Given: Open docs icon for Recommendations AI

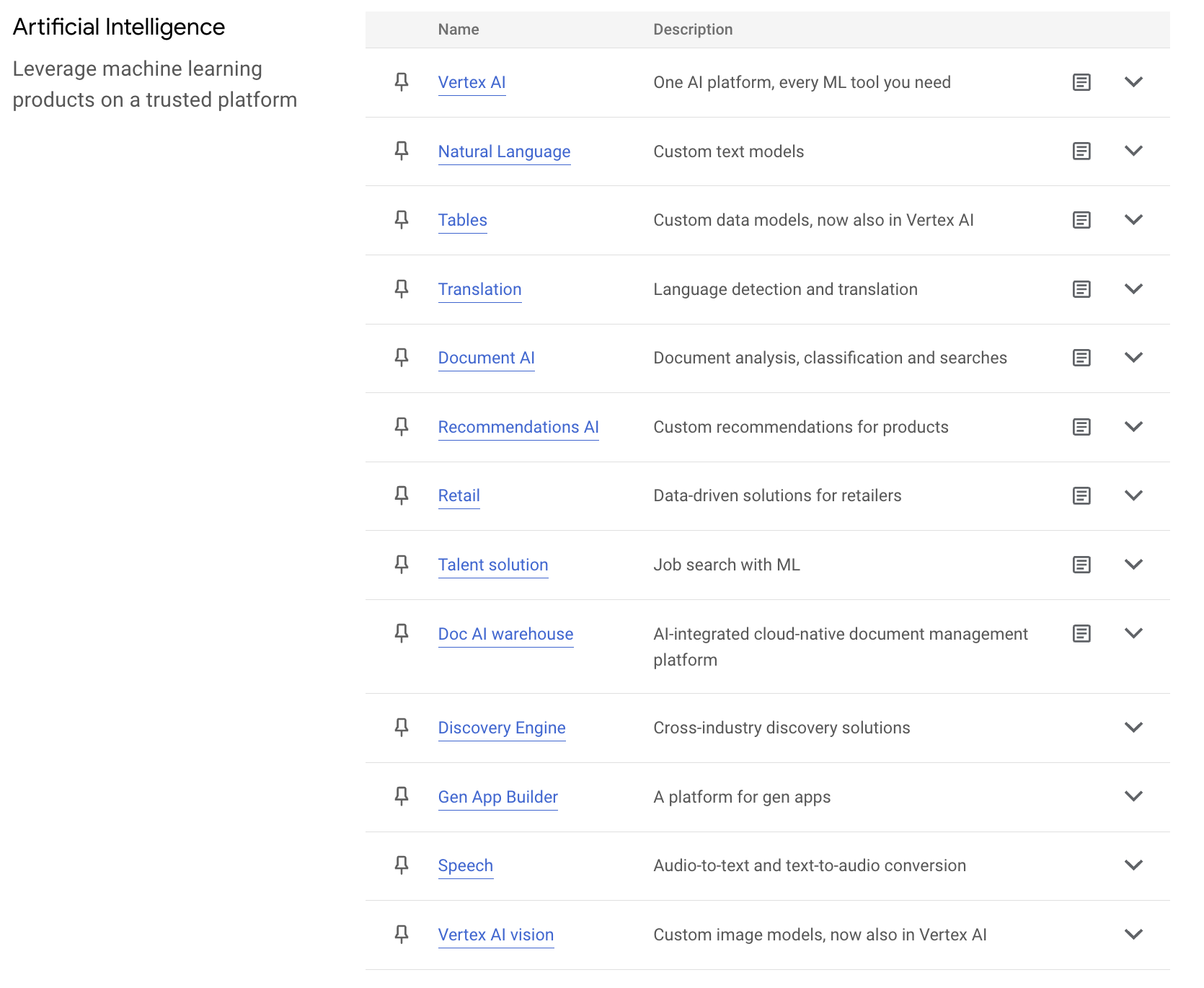Looking at the screenshot, I should point(1081,427).
